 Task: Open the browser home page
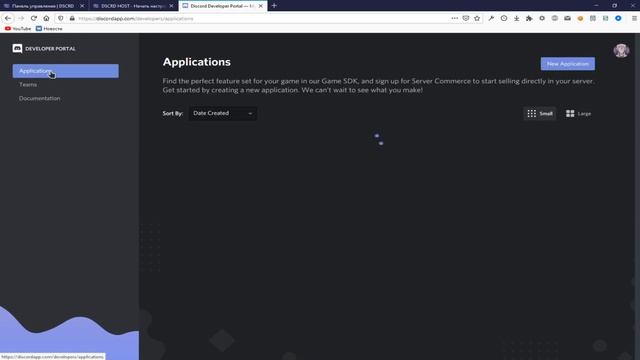tap(46, 18)
